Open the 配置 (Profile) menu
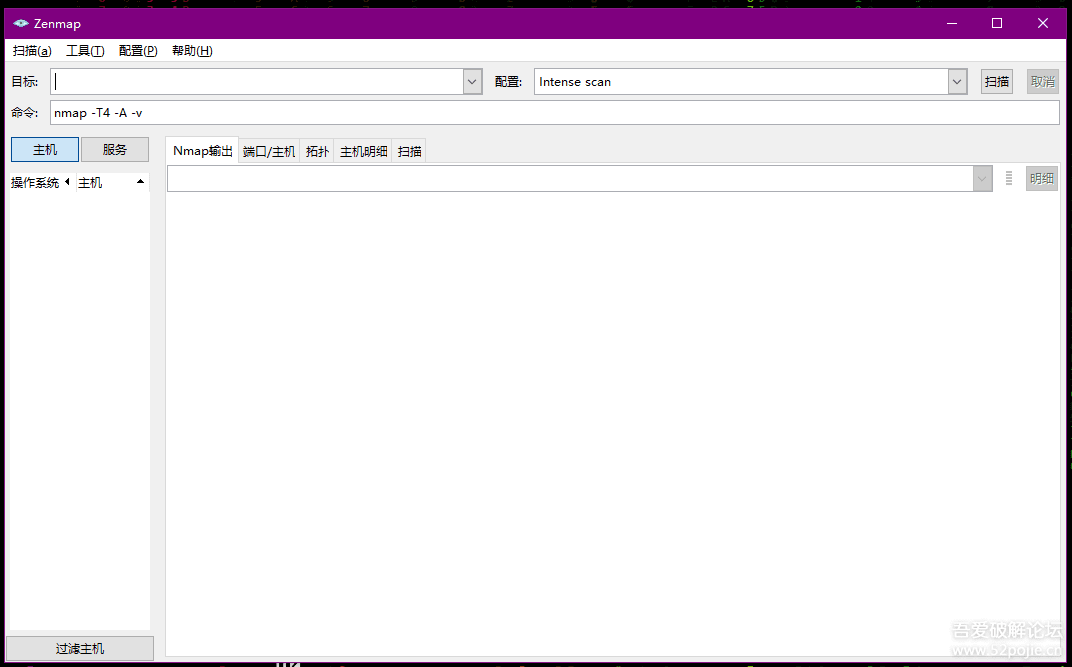The image size is (1072, 667). click(138, 51)
